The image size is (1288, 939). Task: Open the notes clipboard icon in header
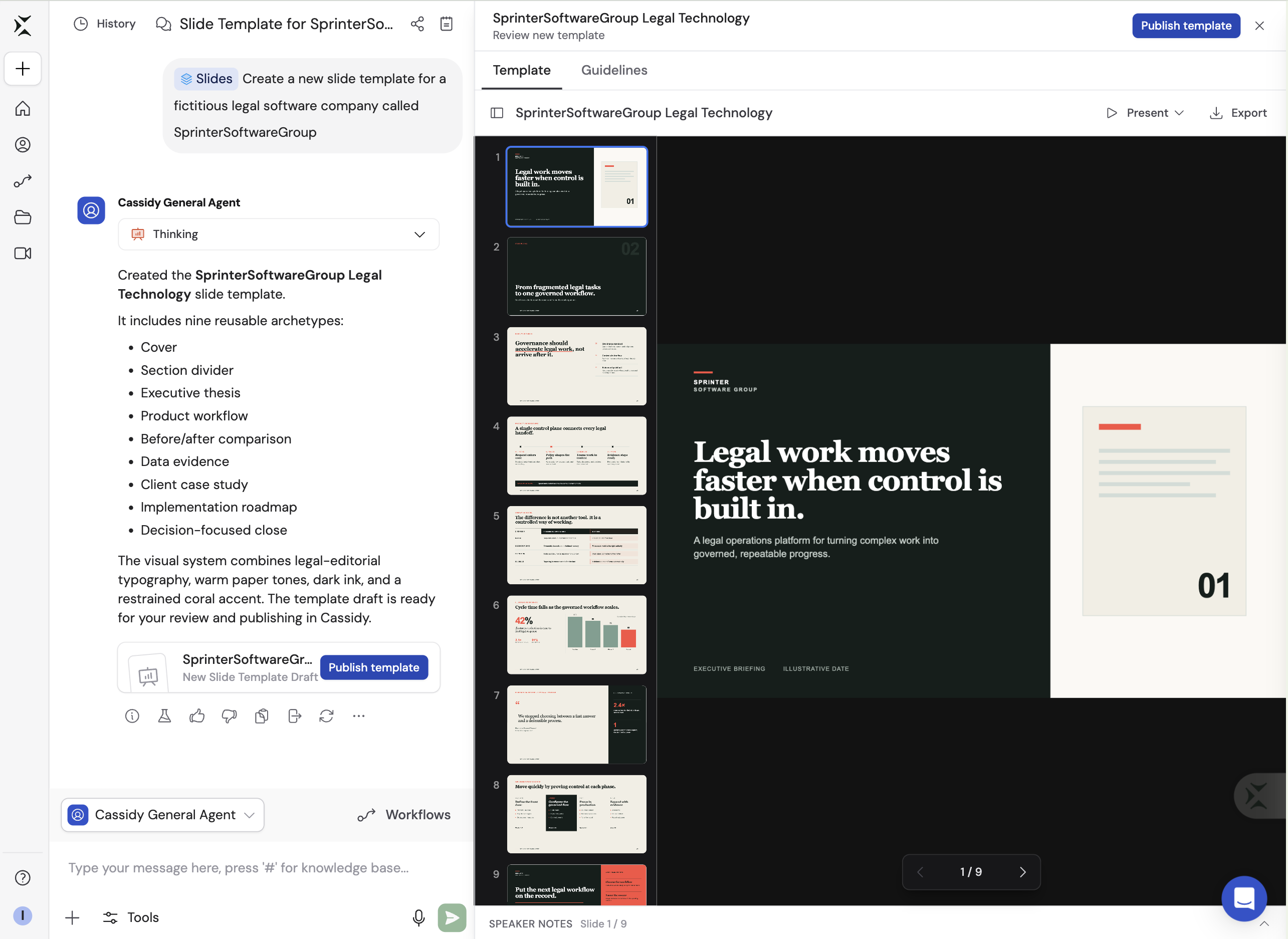point(447,24)
